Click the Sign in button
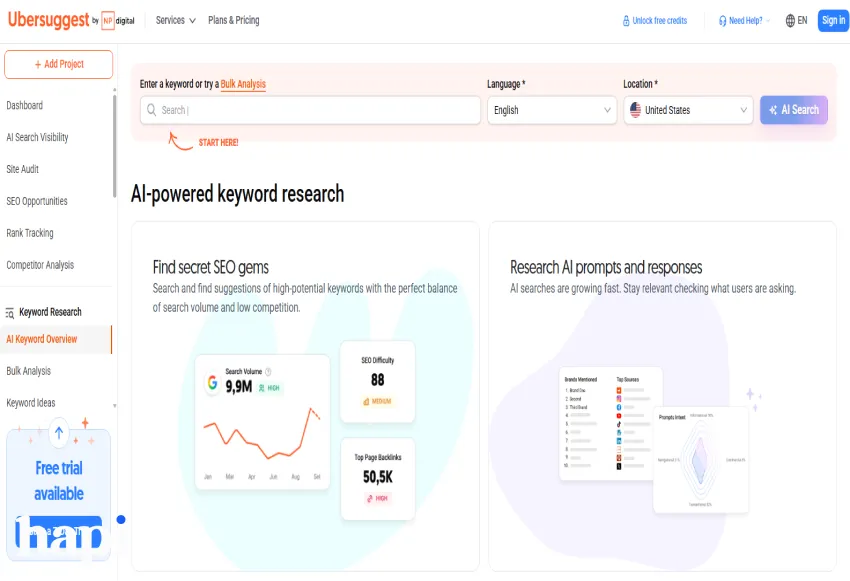This screenshot has height=581, width=850. pyautogui.click(x=833, y=21)
